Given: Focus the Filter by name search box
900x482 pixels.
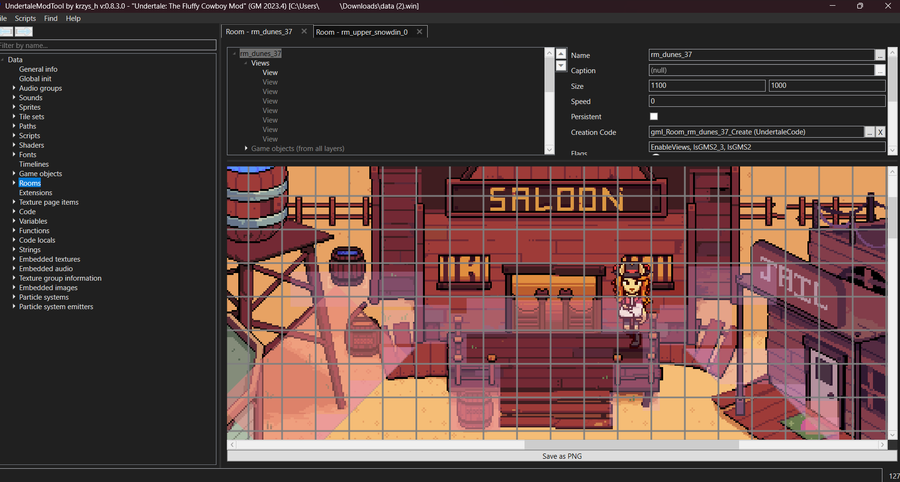Looking at the screenshot, I should (108, 45).
